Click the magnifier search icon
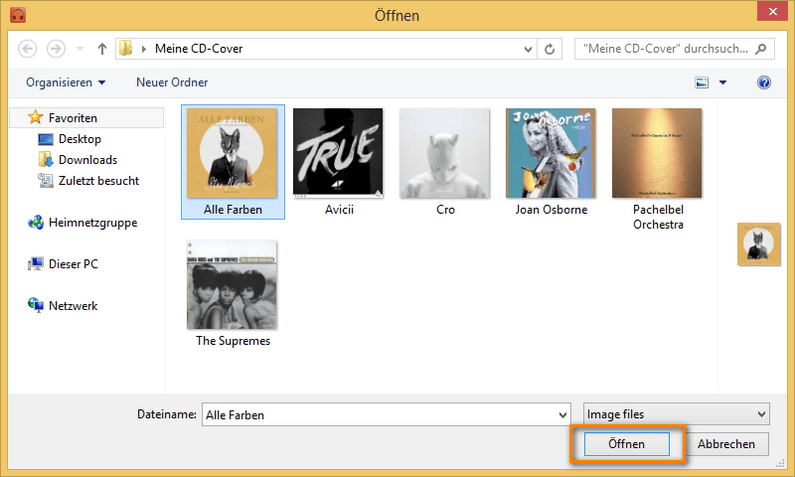 click(761, 49)
